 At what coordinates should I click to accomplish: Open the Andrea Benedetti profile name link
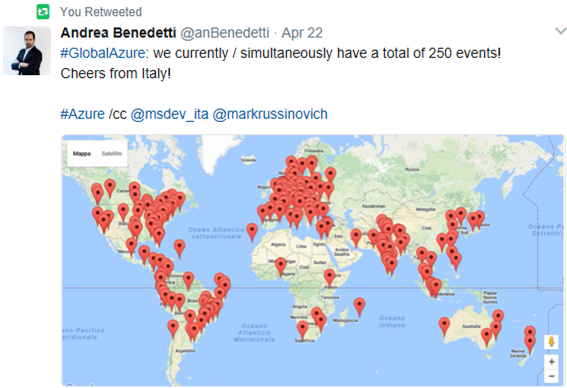tap(118, 33)
